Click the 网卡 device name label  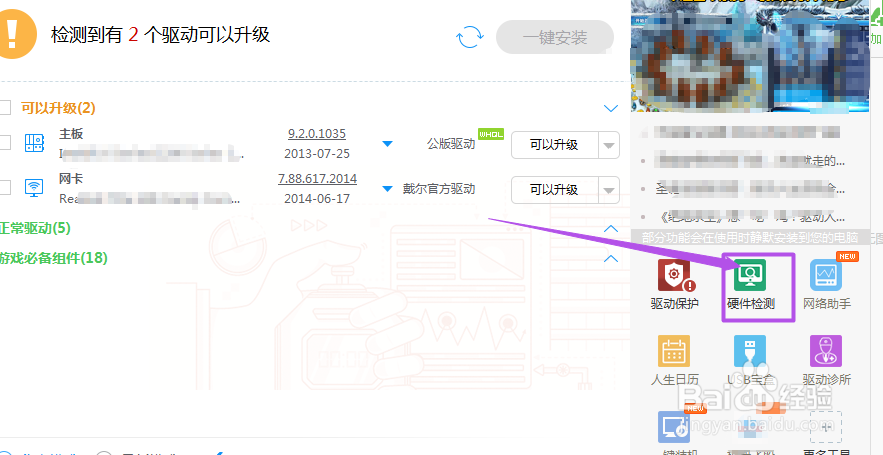click(x=71, y=179)
